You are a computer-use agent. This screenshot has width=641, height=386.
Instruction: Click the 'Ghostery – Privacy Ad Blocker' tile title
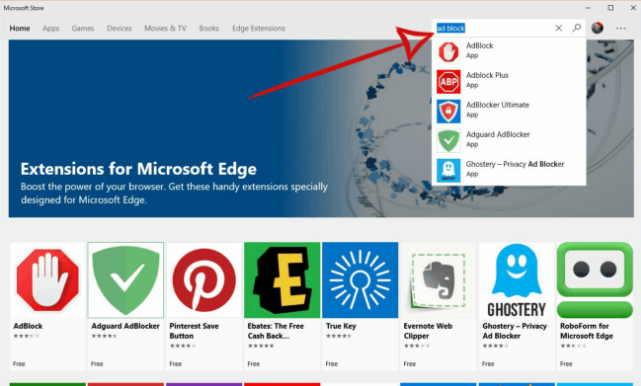coord(515,331)
